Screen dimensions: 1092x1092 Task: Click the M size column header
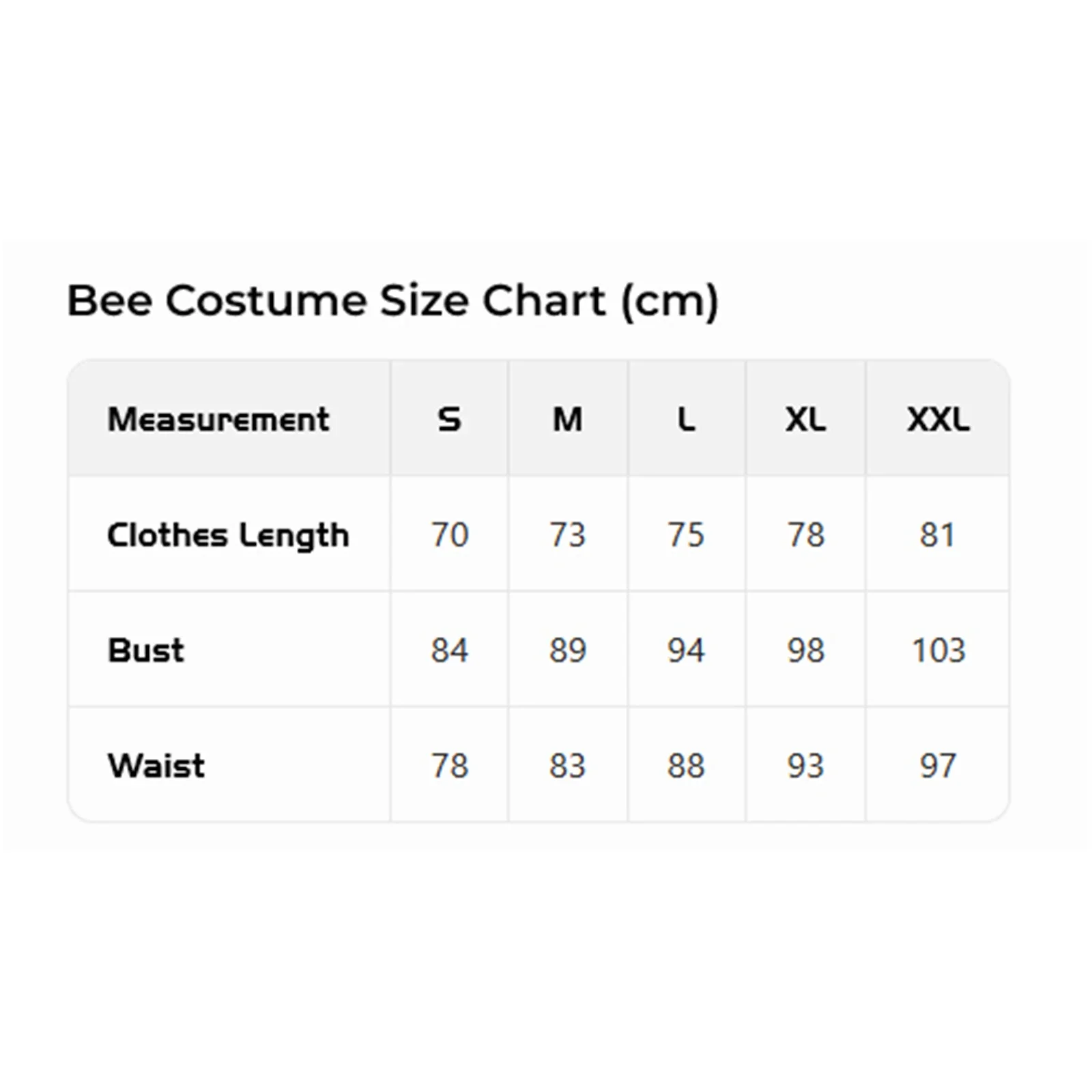click(567, 418)
